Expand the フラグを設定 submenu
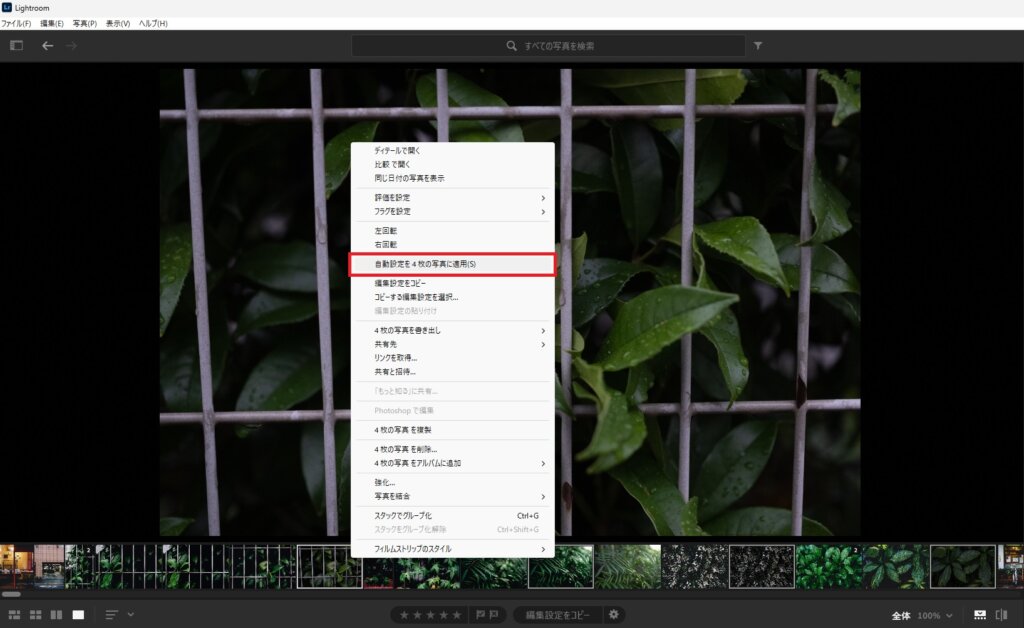This screenshot has width=1024, height=628. click(453, 212)
